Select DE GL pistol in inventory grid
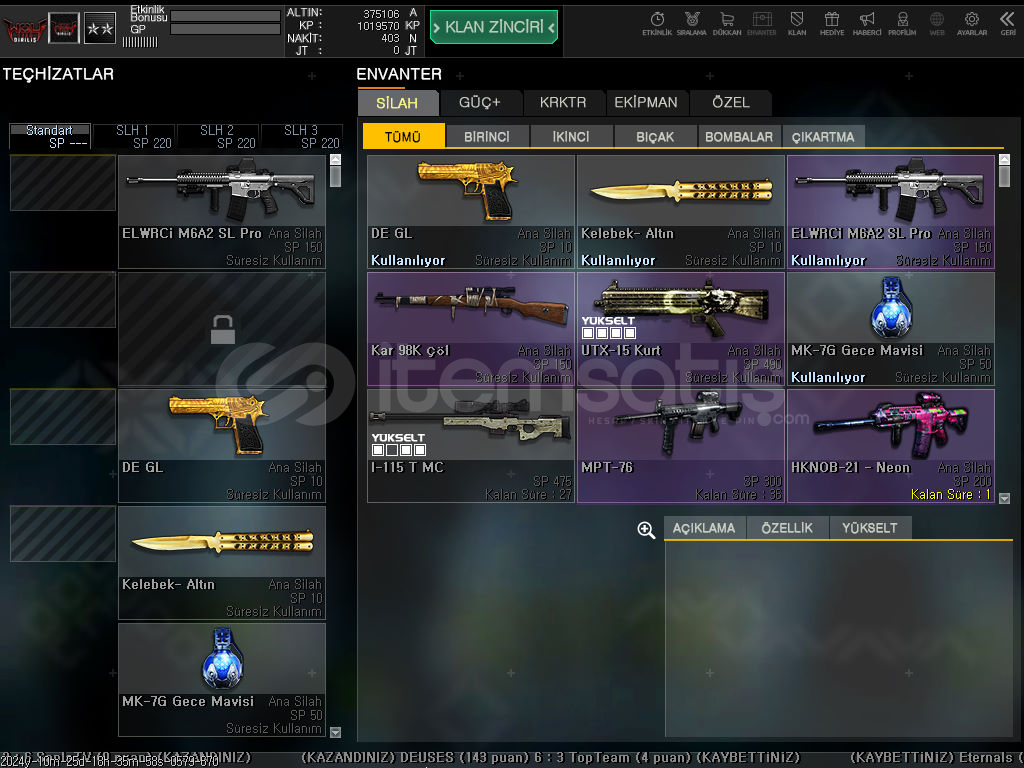Screen dimensions: 1024x768 (x=471, y=212)
